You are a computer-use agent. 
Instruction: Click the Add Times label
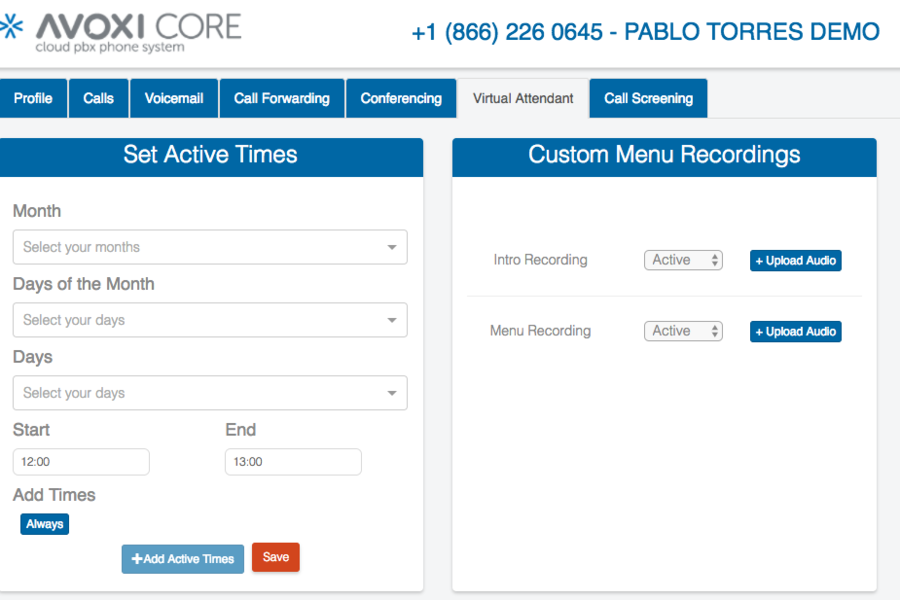[x=55, y=496]
